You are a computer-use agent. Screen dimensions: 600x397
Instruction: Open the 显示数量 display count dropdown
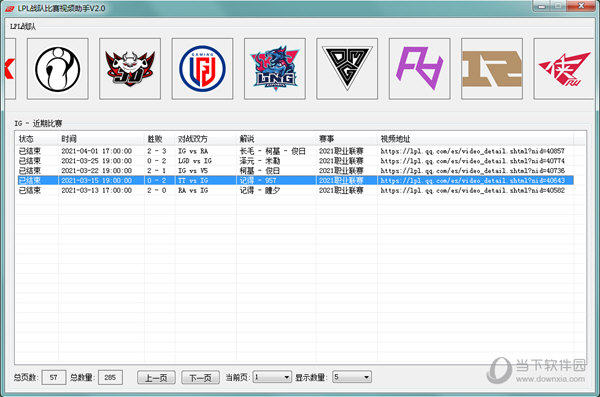click(352, 377)
